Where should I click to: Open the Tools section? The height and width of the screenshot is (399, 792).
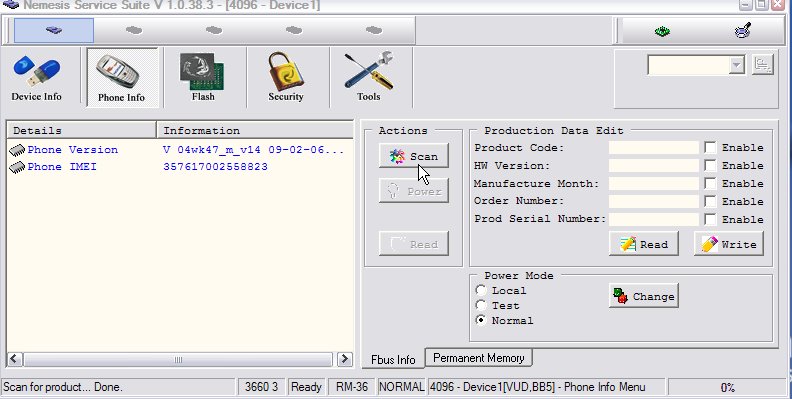pos(370,78)
